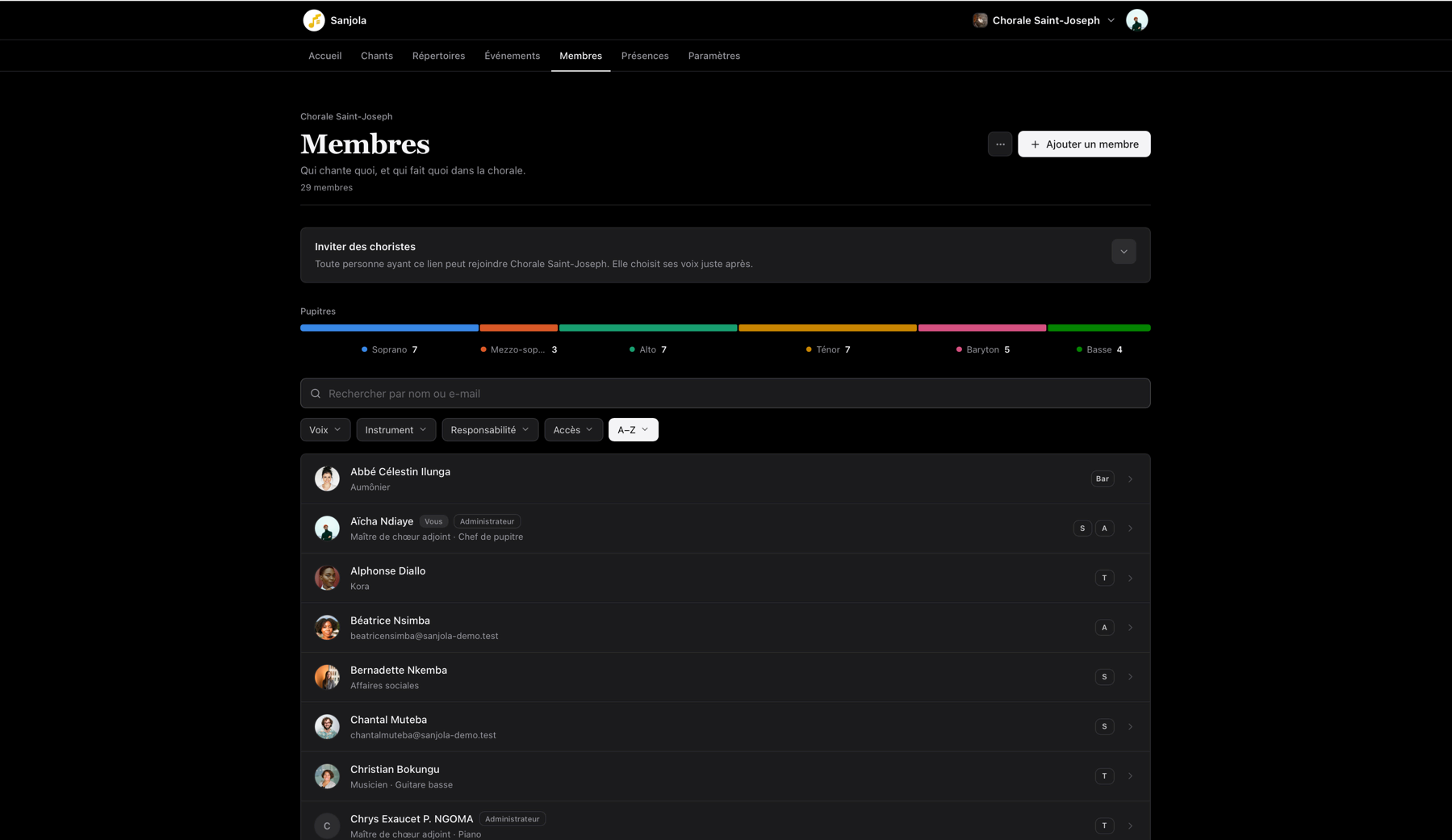
Task: Click the amber Ténor bar segment
Action: tap(827, 328)
